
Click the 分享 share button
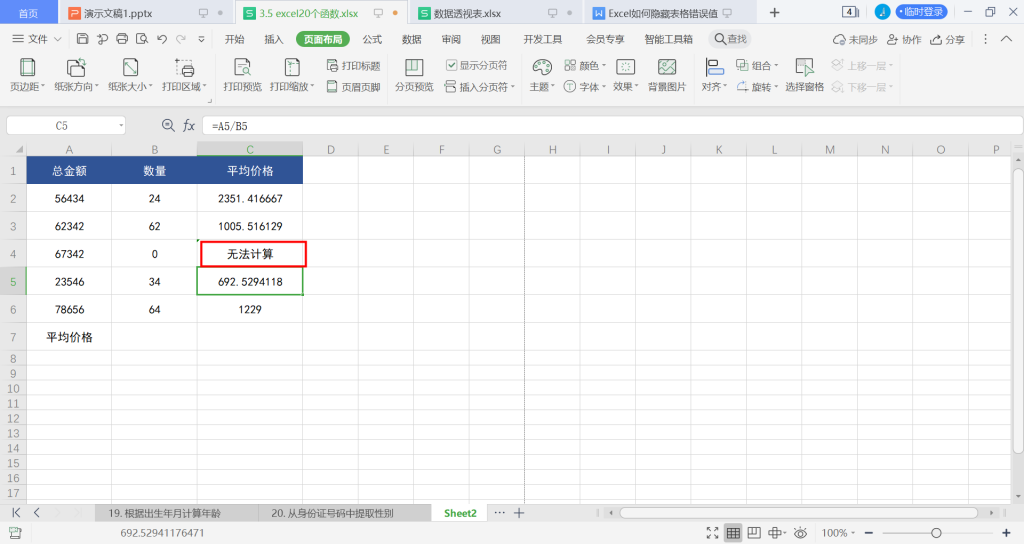948,39
